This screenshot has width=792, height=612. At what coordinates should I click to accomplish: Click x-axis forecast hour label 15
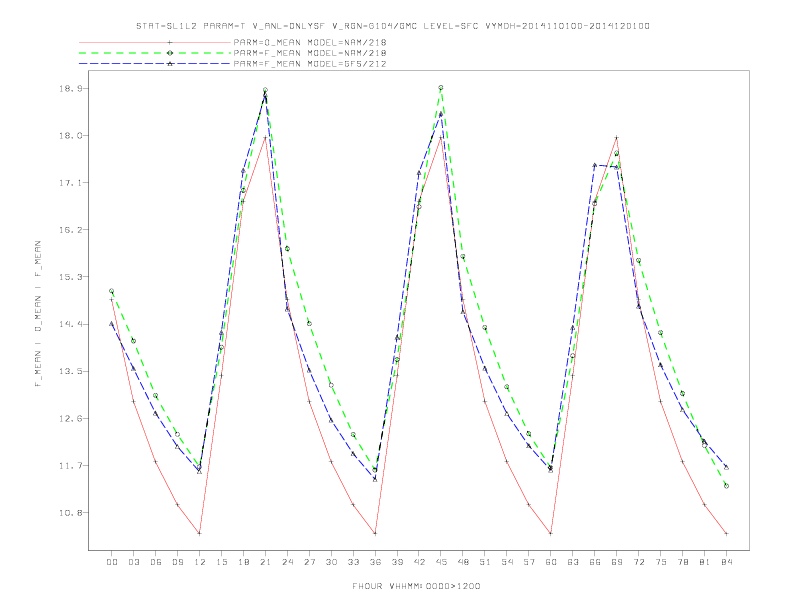221,562
